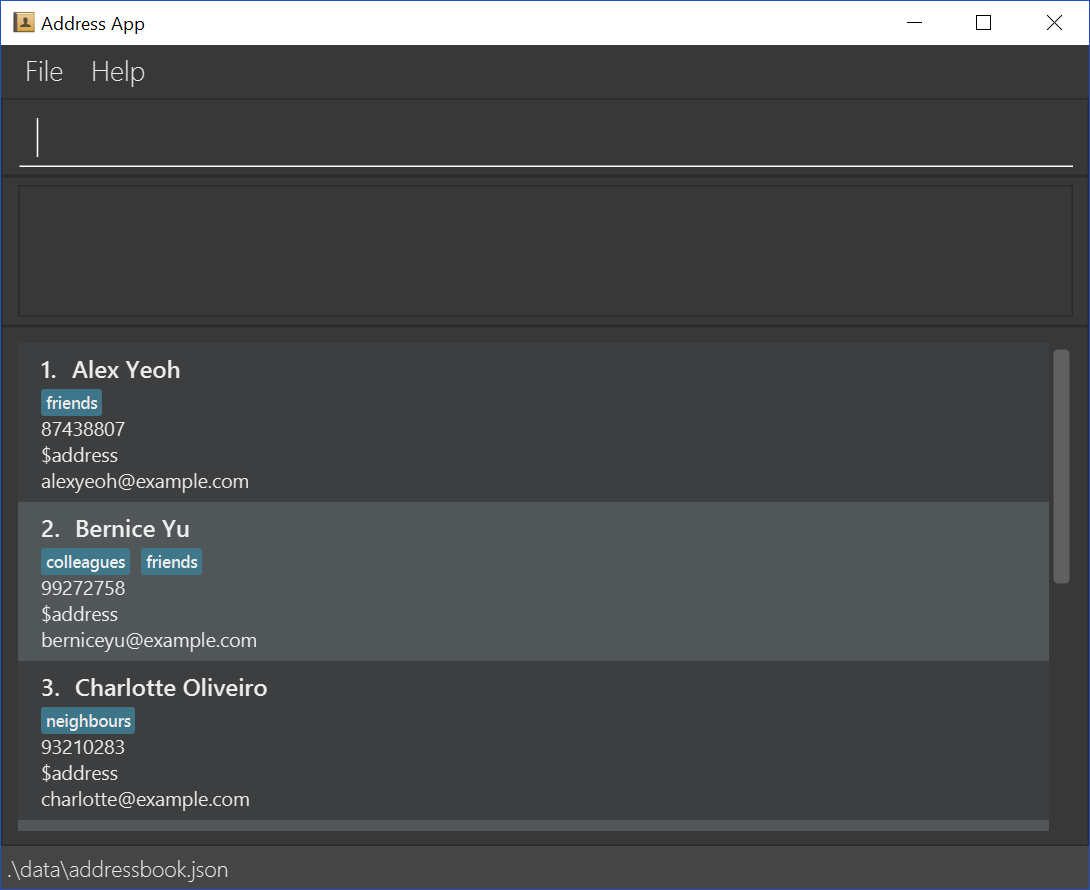Click the addressbook.json path in status bar
The width and height of the screenshot is (1090, 890).
118,870
